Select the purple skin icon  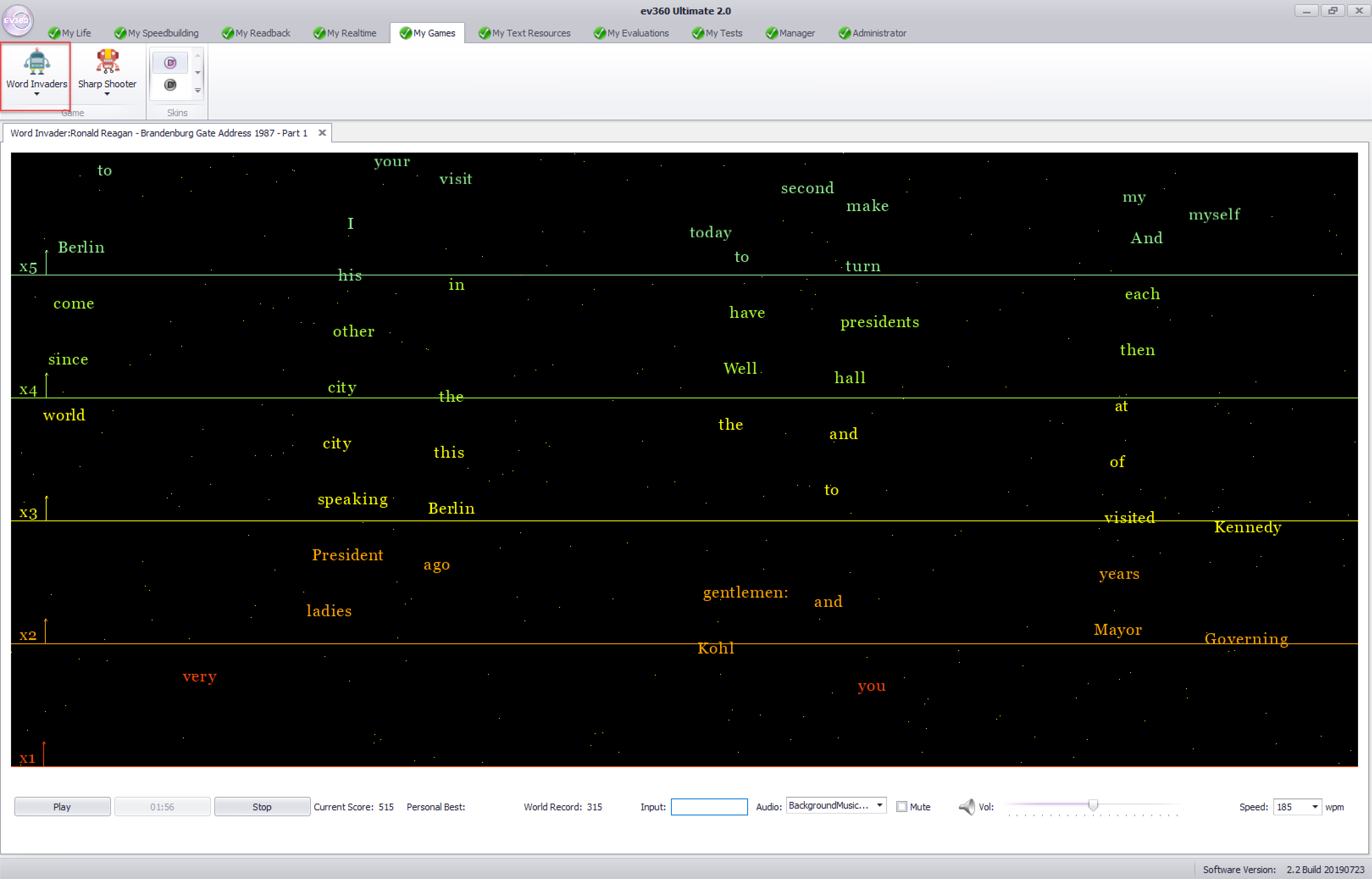pos(170,63)
